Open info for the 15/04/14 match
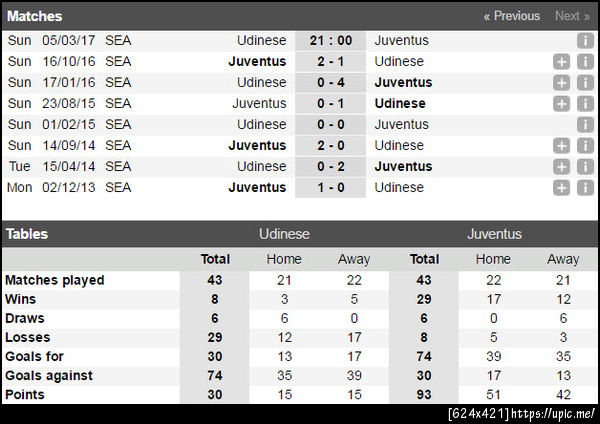 point(586,167)
